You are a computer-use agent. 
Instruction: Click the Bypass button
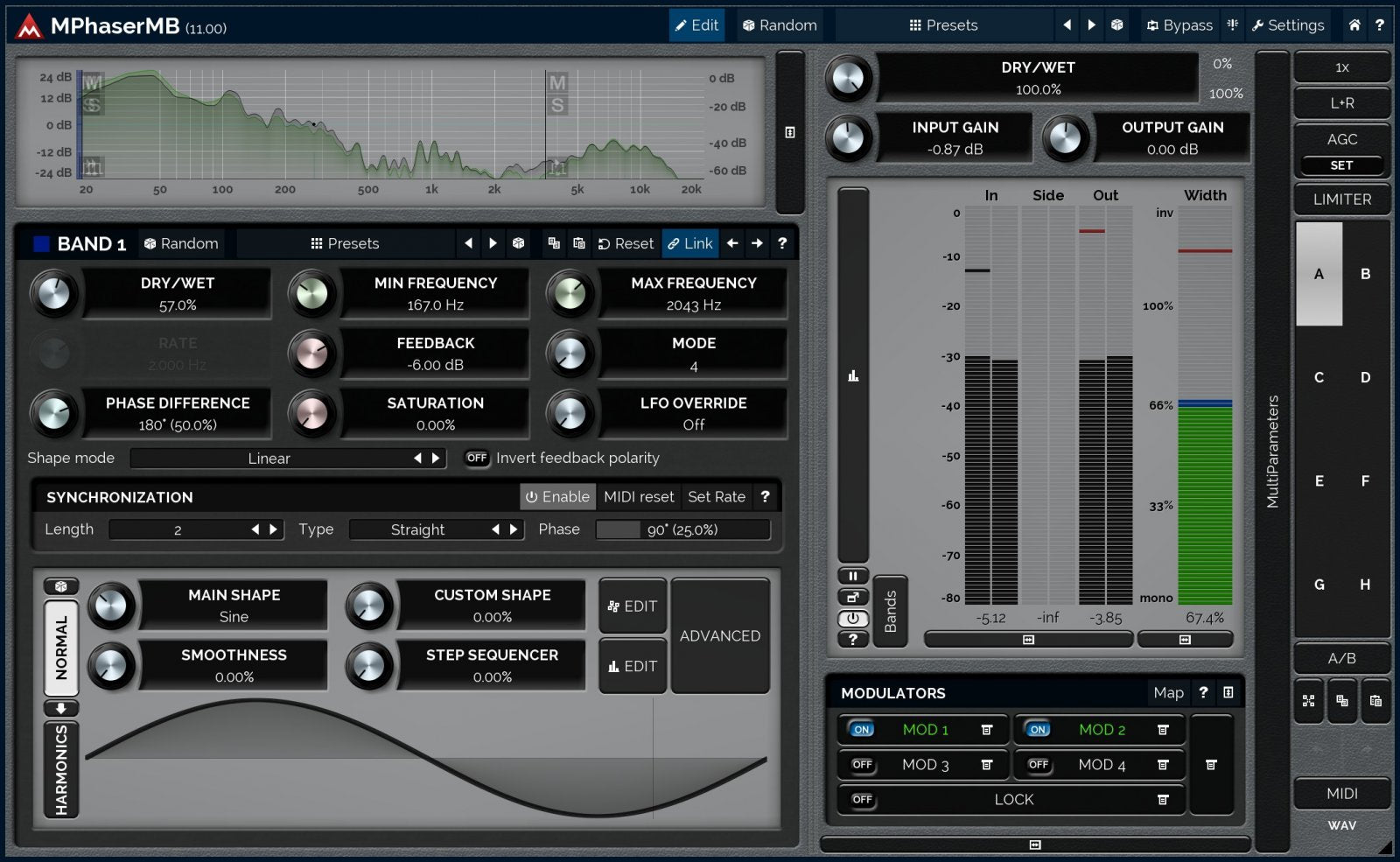1179,25
